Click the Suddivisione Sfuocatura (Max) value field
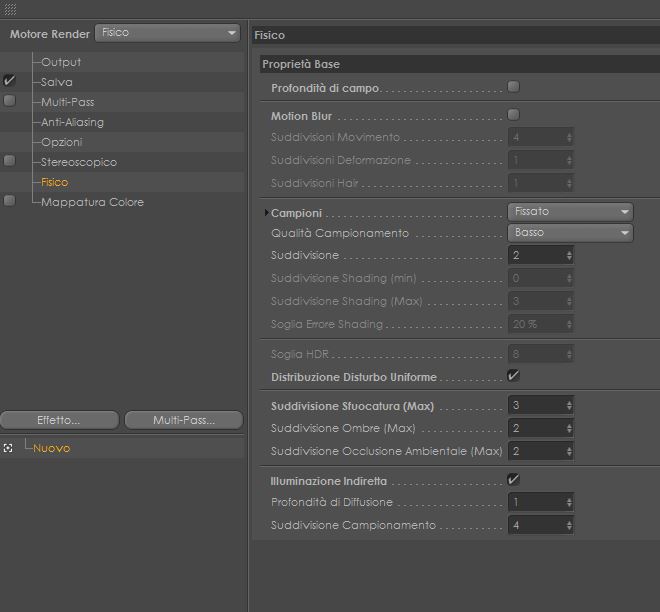660x612 pixels. [x=536, y=406]
